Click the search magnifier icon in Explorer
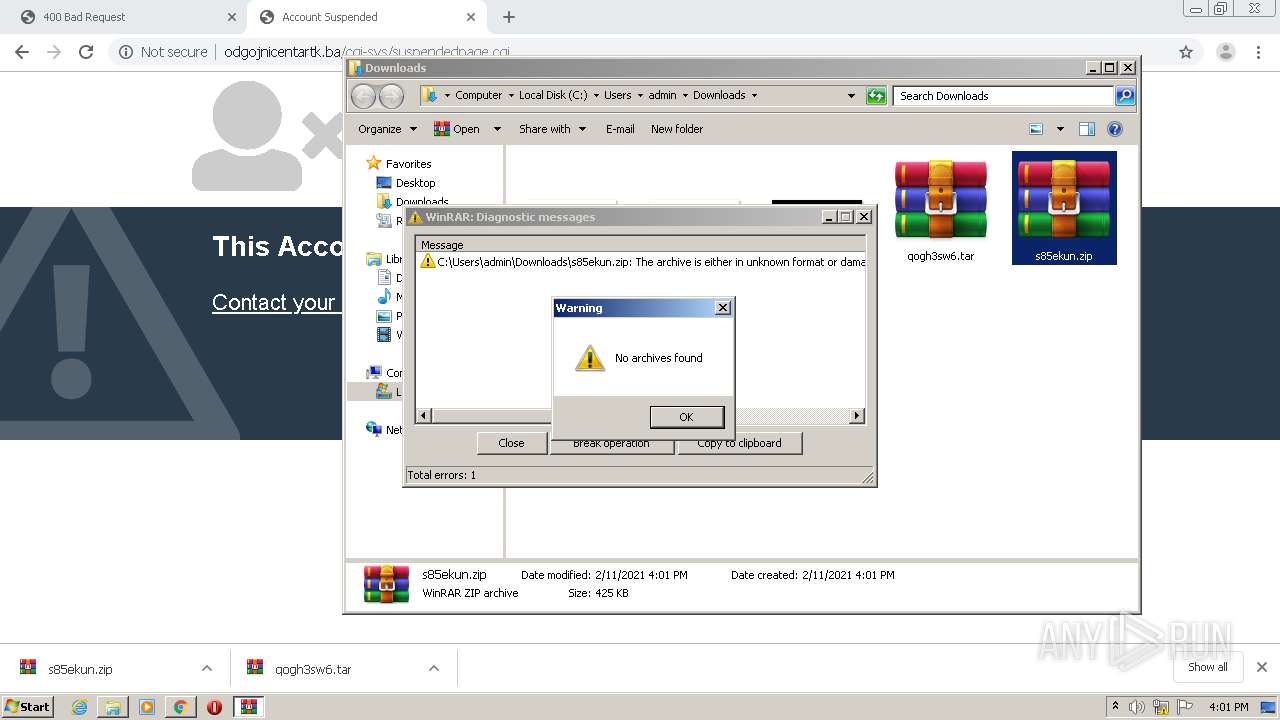The height and width of the screenshot is (720, 1280). click(1125, 96)
